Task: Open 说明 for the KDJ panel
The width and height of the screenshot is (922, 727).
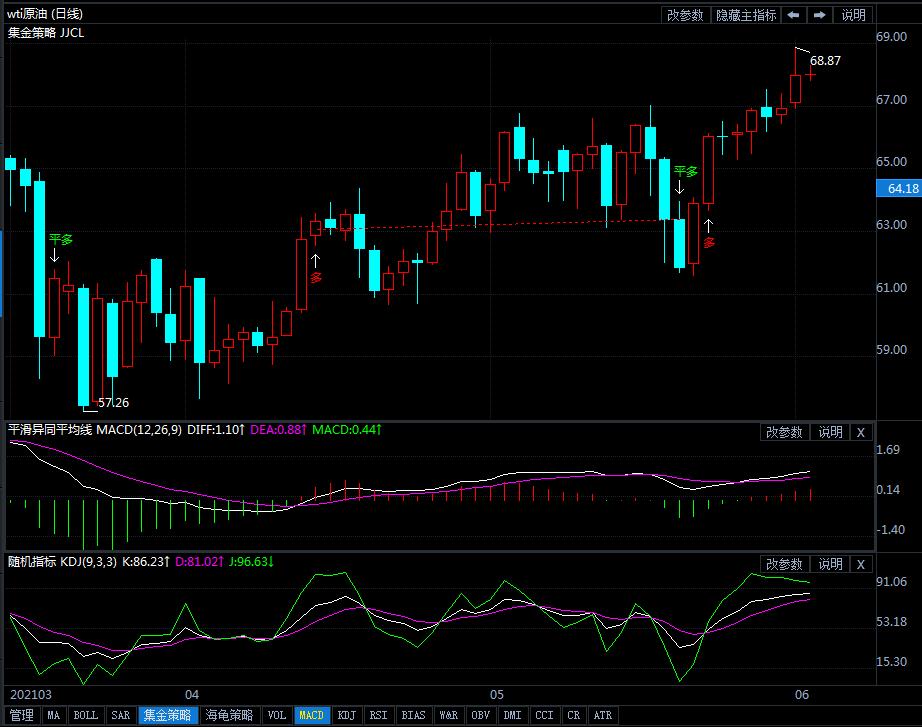Action: [830, 564]
